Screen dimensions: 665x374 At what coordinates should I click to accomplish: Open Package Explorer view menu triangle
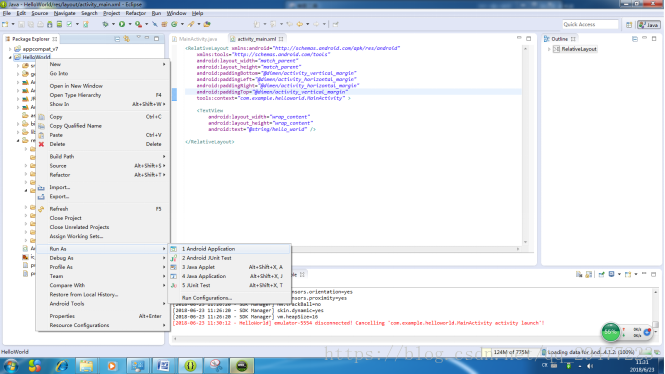[x=138, y=38]
